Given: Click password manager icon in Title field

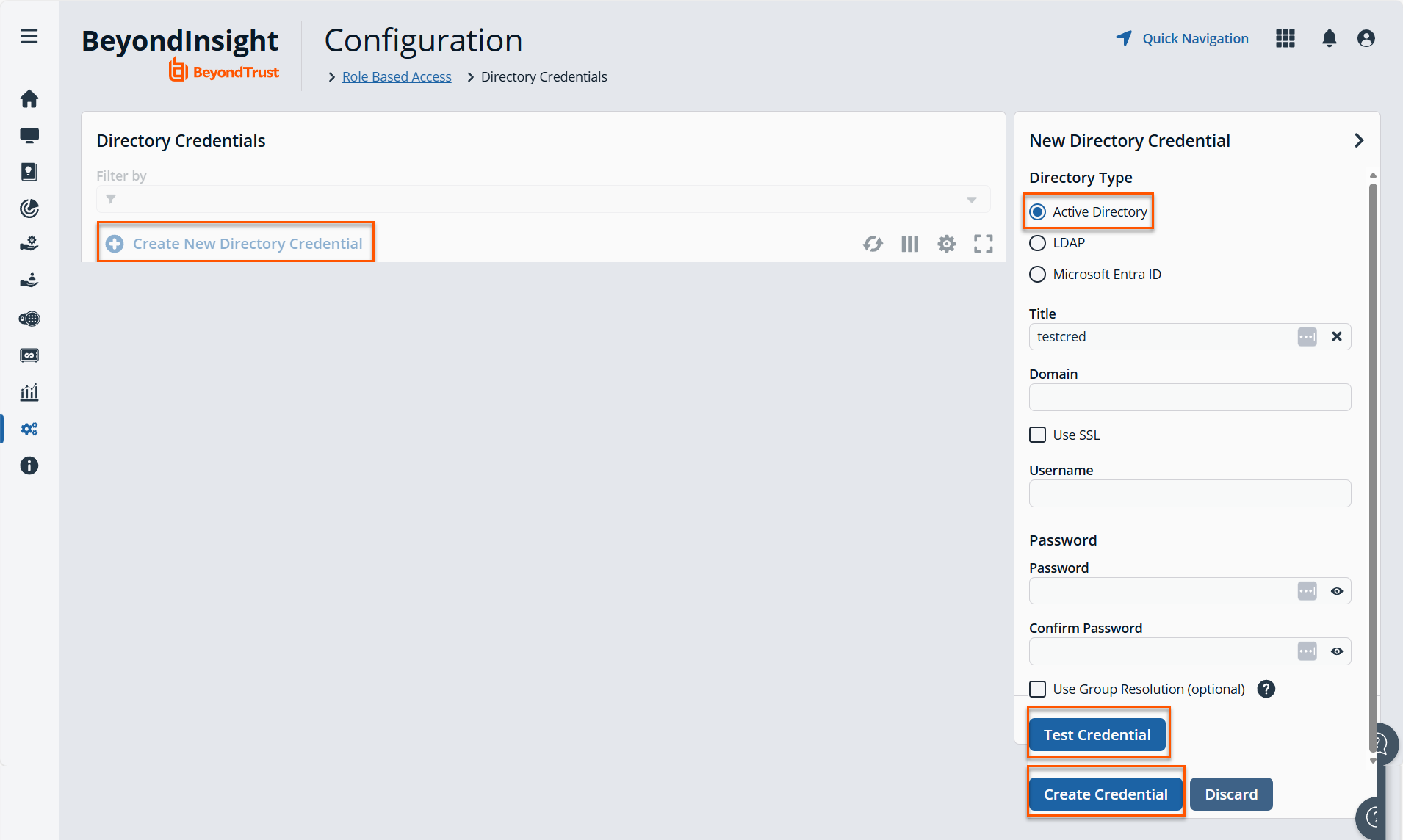Looking at the screenshot, I should click(1308, 337).
